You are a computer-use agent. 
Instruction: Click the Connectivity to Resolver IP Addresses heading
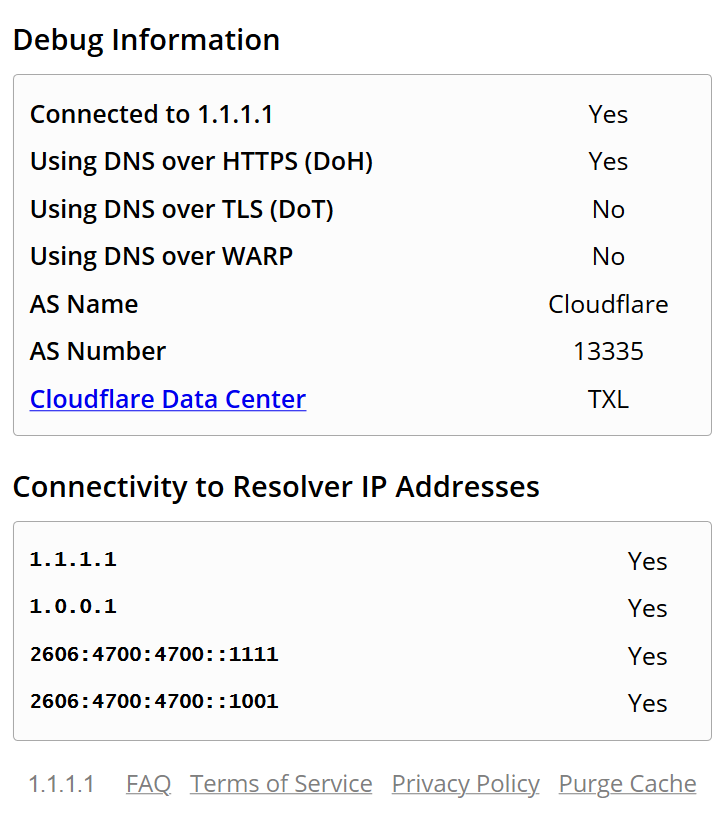276,487
